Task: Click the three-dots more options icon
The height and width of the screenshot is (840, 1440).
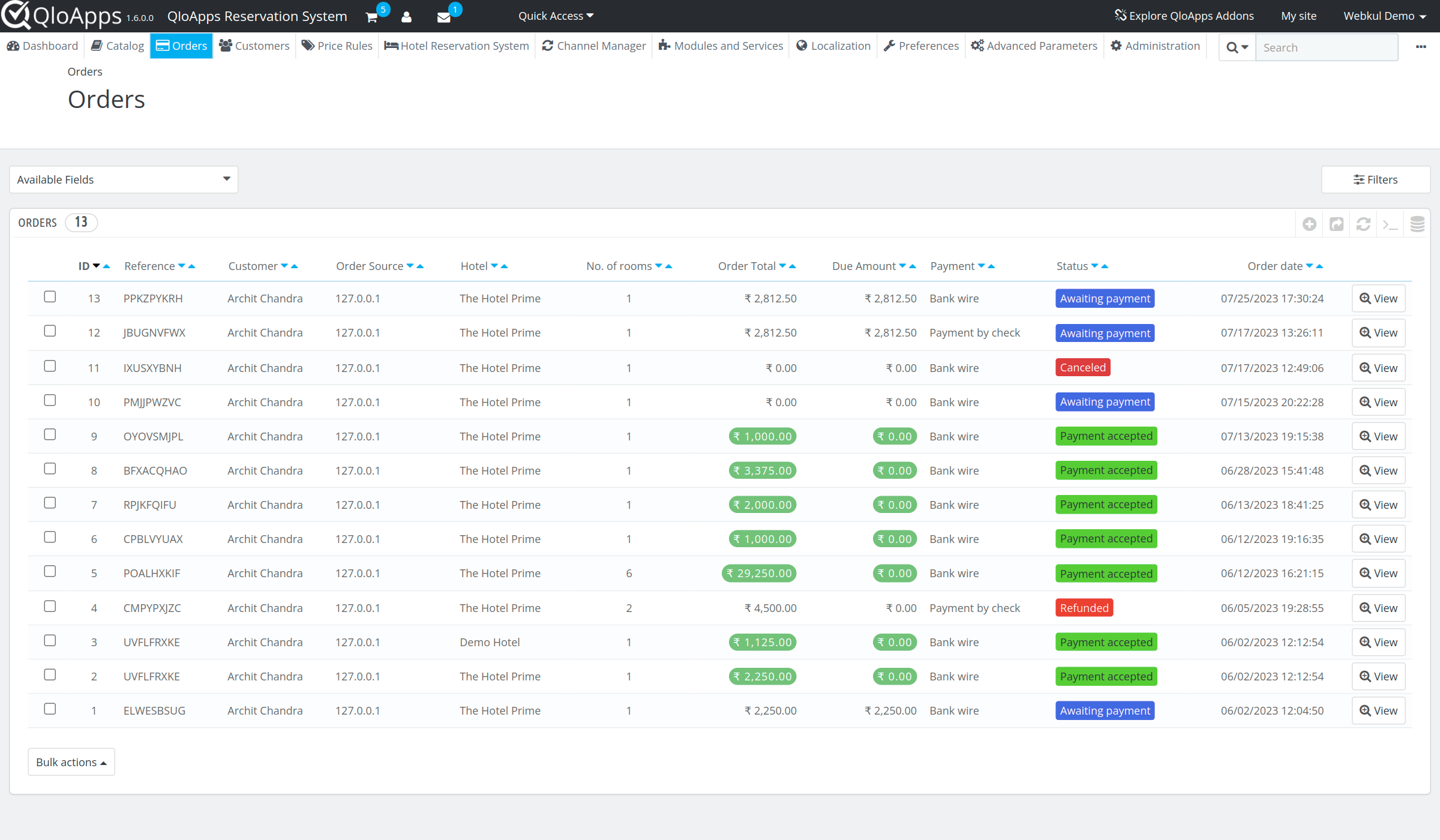Action: (x=1421, y=47)
